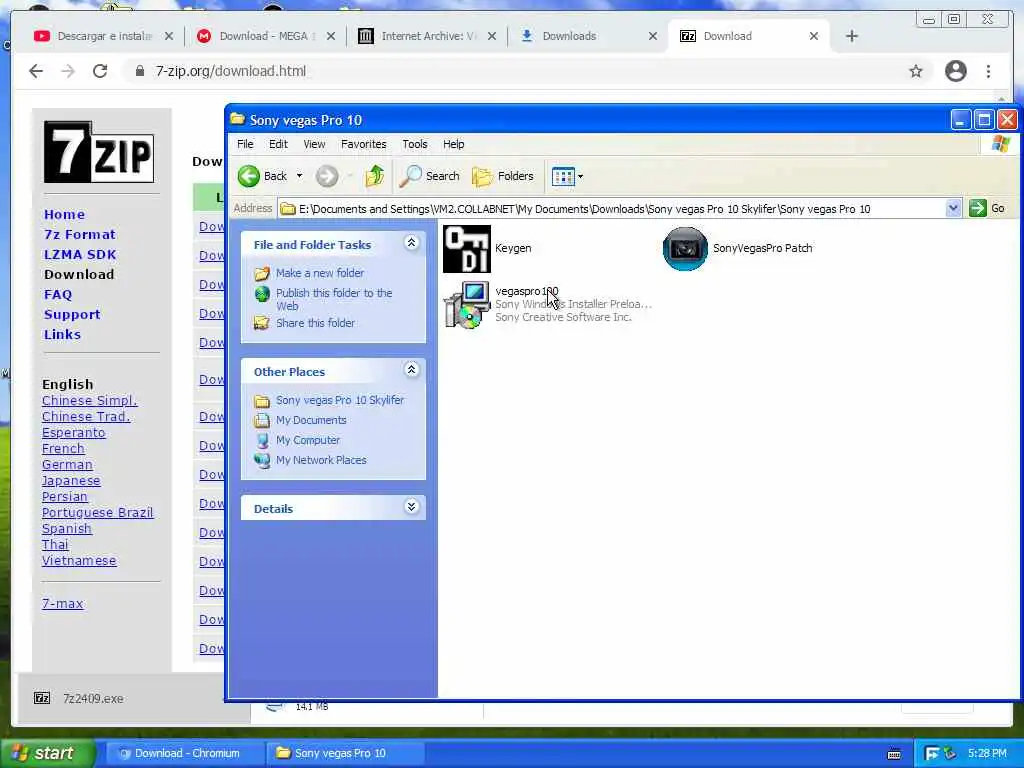Close the Downloads tab
The height and width of the screenshot is (768, 1024).
(x=652, y=36)
